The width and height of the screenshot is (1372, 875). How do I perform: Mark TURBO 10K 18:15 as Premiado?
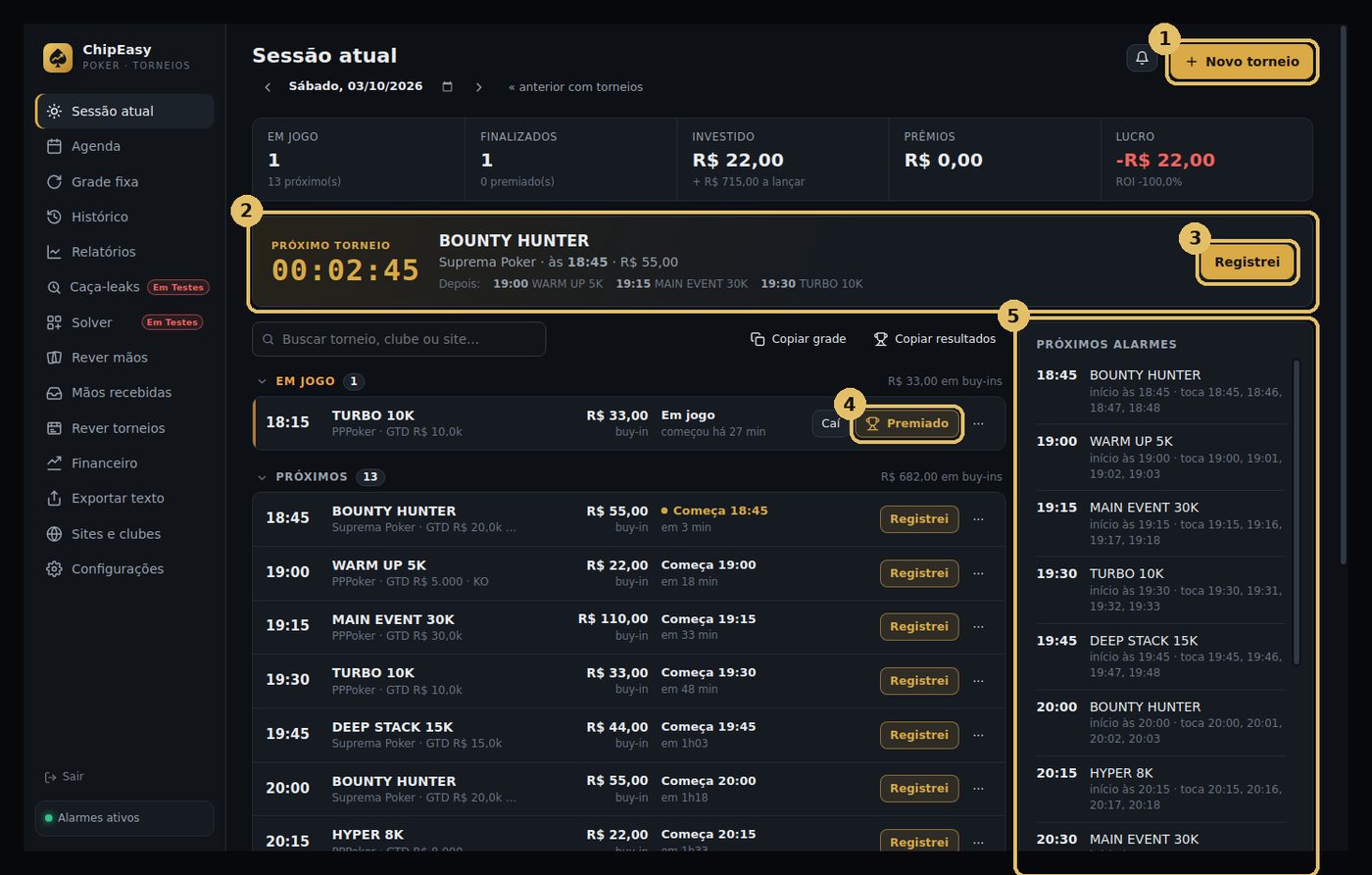pyautogui.click(x=906, y=423)
